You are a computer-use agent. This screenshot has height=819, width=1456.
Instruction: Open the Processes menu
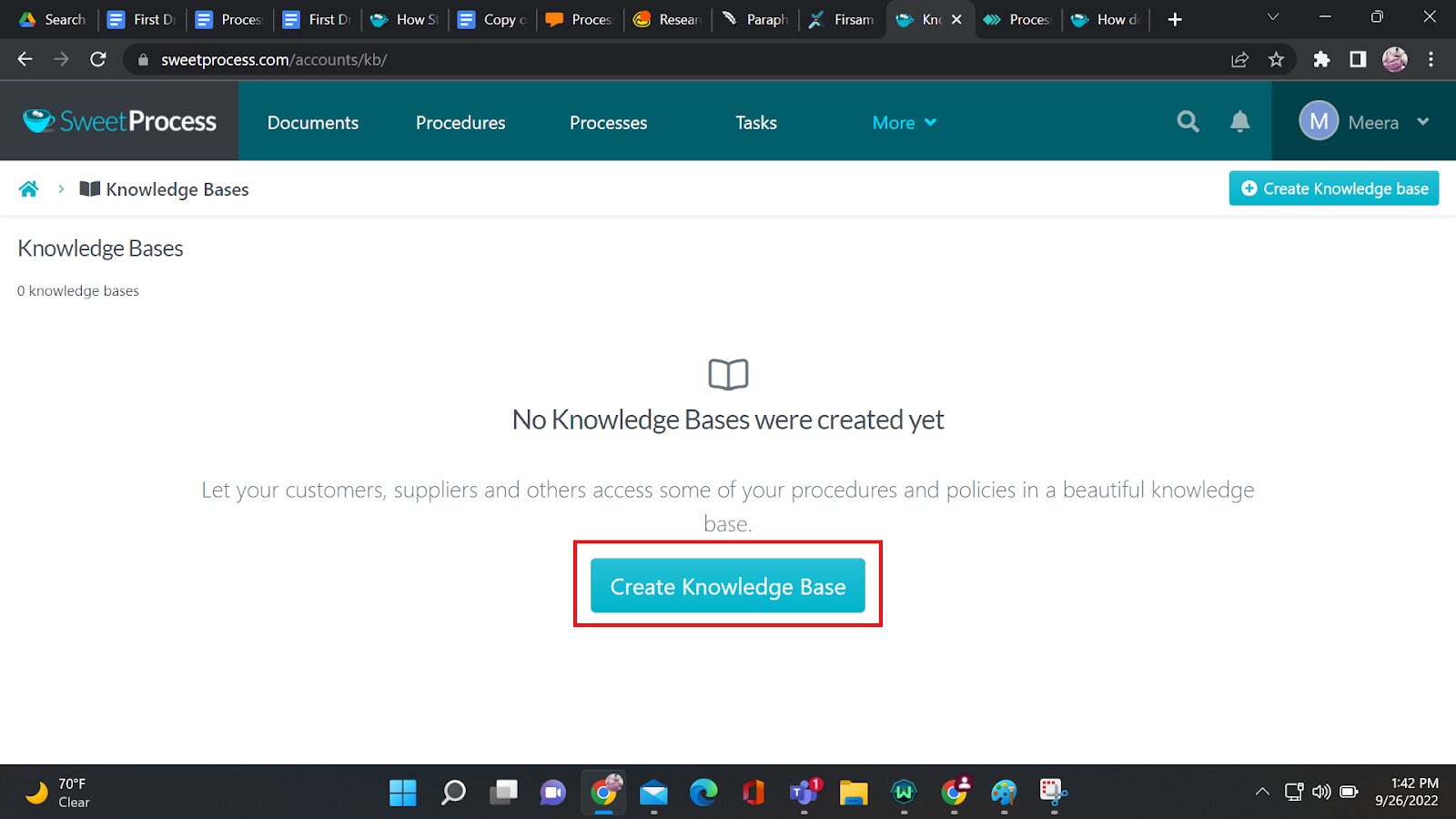pyautogui.click(x=609, y=122)
